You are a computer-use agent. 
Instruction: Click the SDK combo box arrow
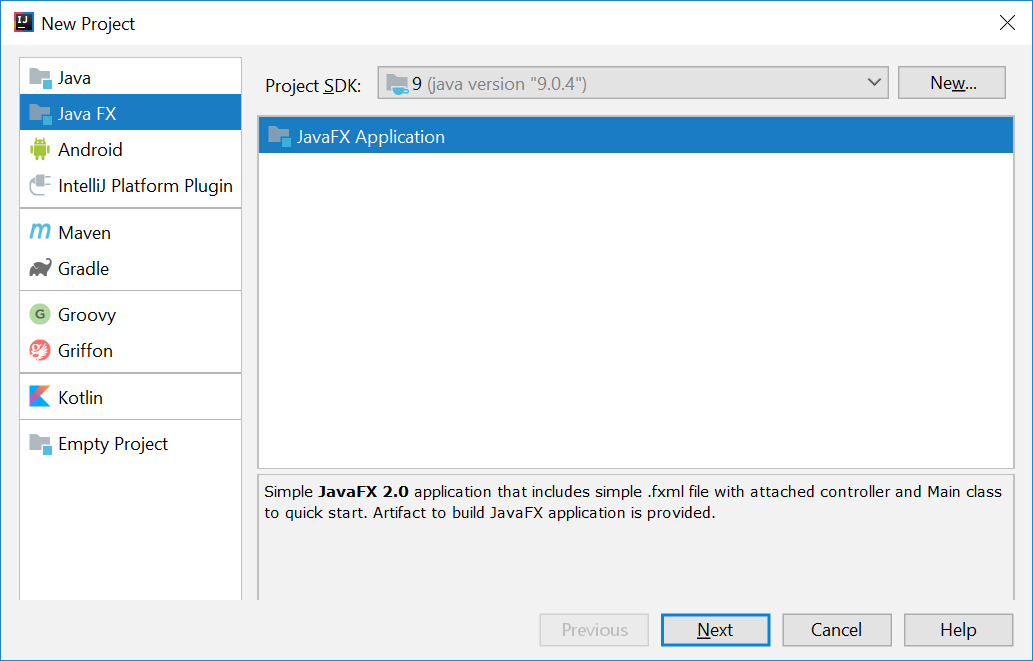[x=874, y=83]
